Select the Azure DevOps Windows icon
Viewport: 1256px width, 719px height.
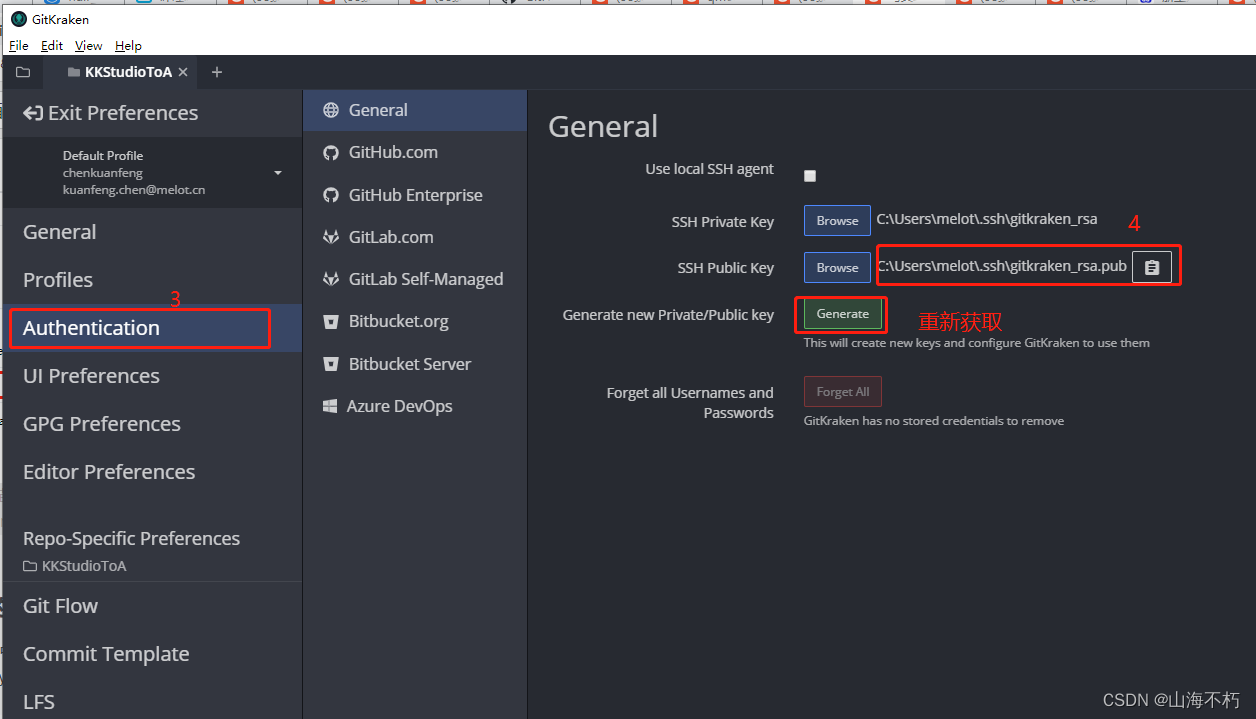[x=330, y=406]
